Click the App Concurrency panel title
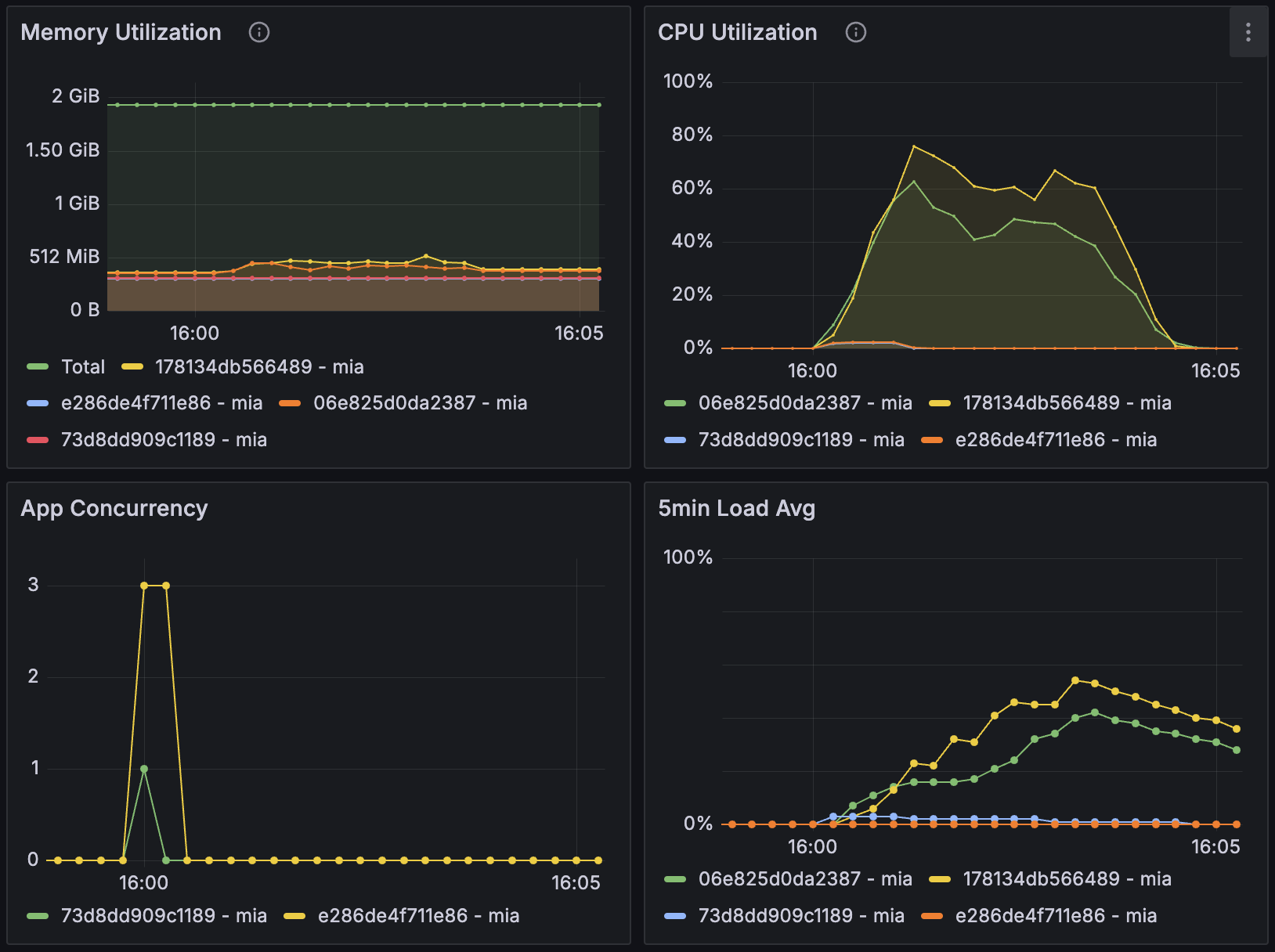The width and height of the screenshot is (1275, 952). point(114,508)
